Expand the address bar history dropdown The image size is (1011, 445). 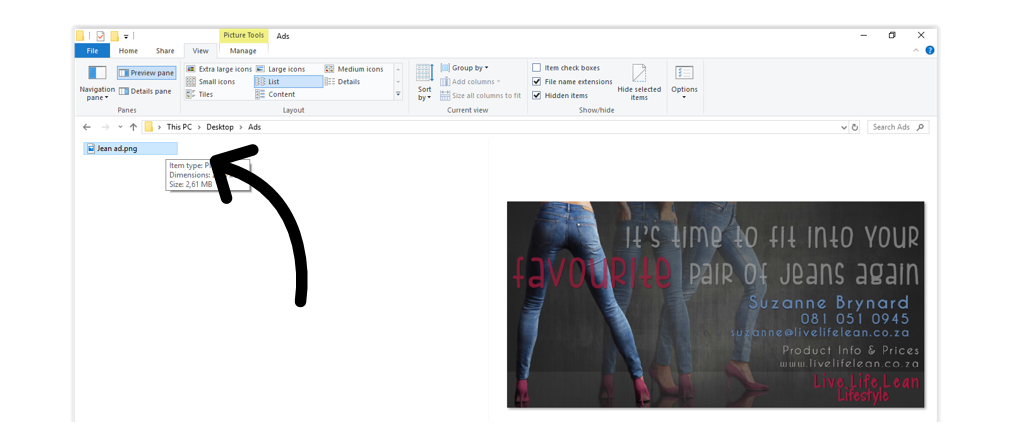click(844, 128)
